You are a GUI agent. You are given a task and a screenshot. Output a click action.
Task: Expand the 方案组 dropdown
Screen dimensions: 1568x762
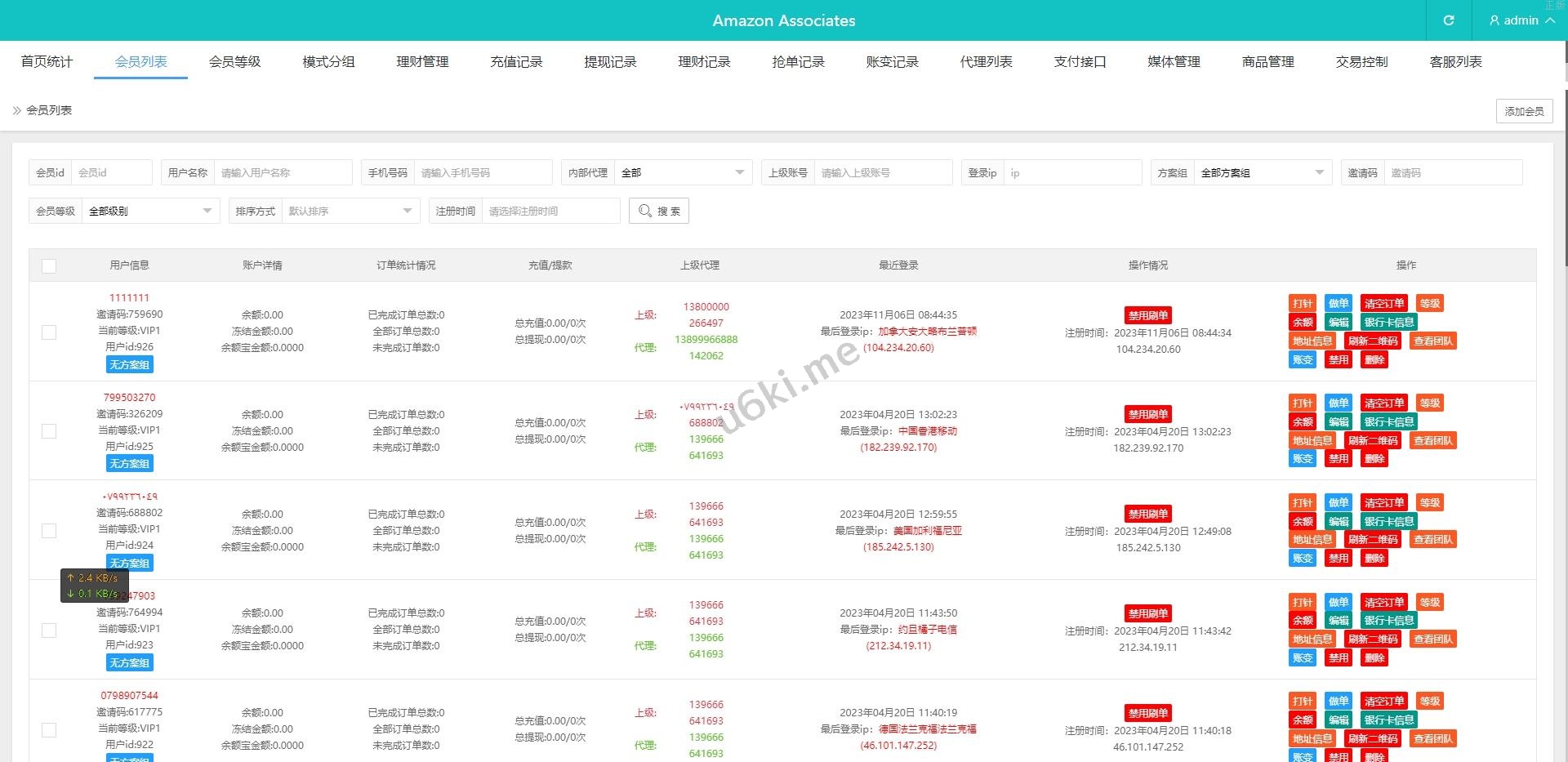coord(1262,173)
